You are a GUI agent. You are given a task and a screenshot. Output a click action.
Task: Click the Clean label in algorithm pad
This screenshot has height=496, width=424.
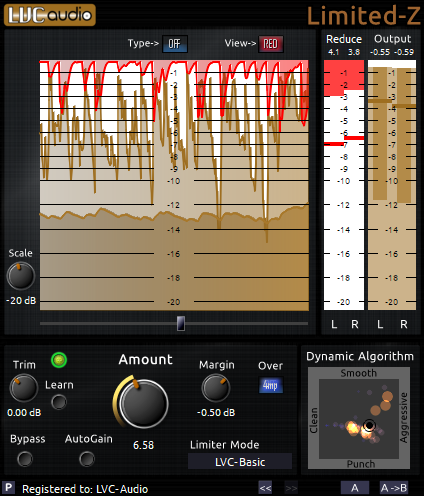pos(314,420)
